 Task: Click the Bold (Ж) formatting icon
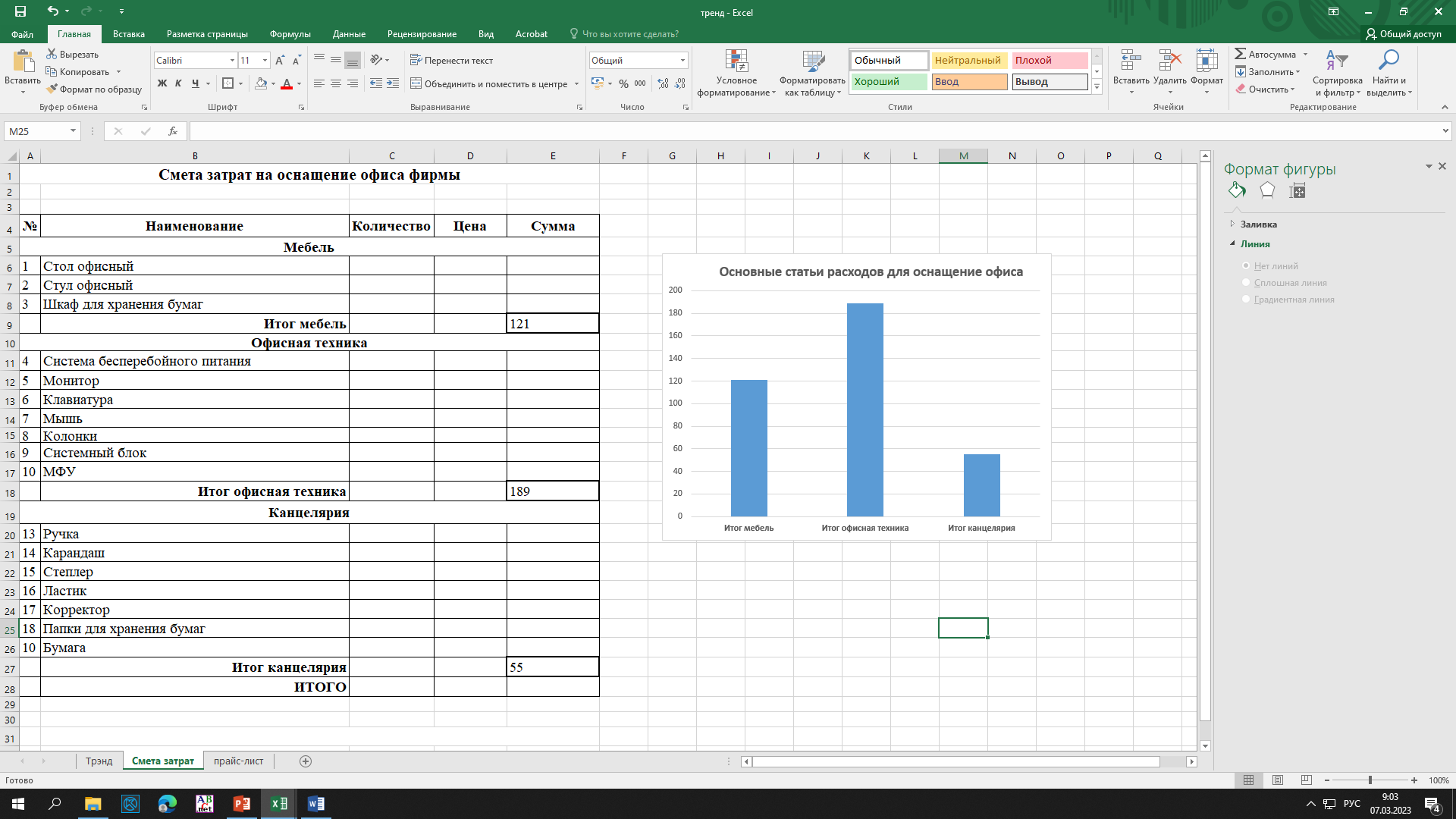[x=162, y=83]
